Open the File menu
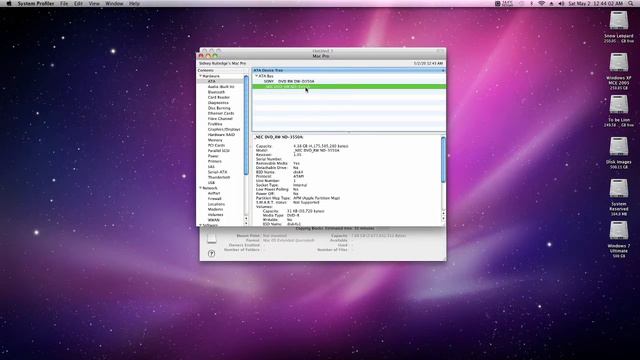 click(x=64, y=3)
